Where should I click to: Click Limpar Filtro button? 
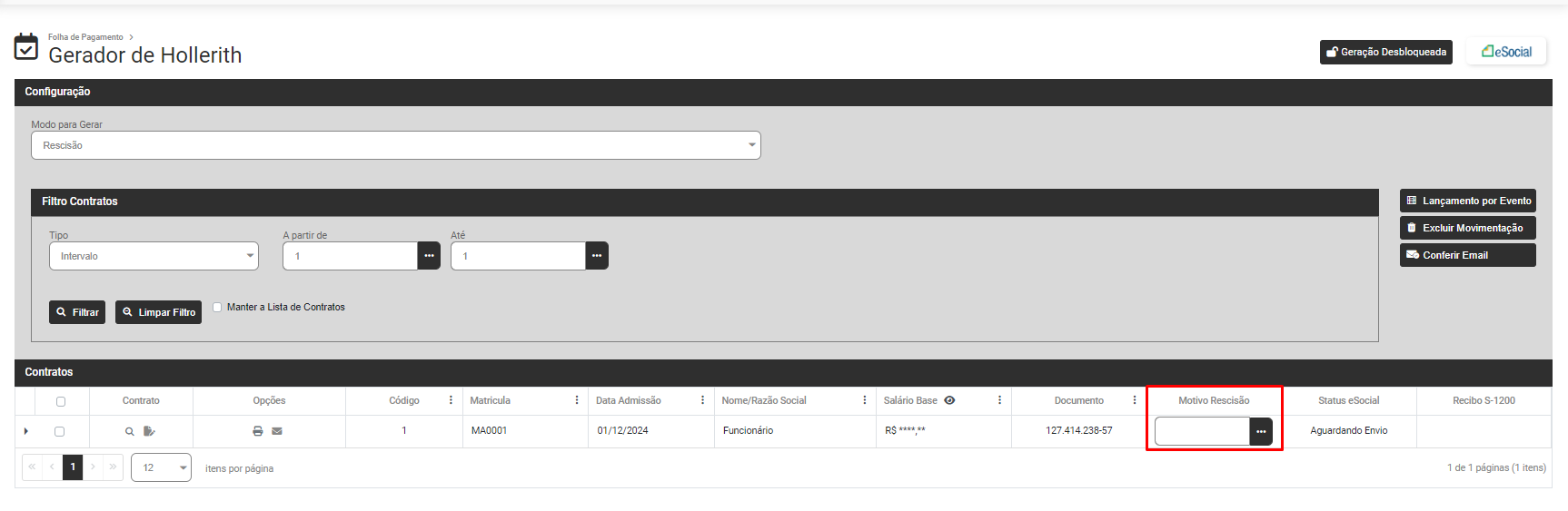point(159,312)
